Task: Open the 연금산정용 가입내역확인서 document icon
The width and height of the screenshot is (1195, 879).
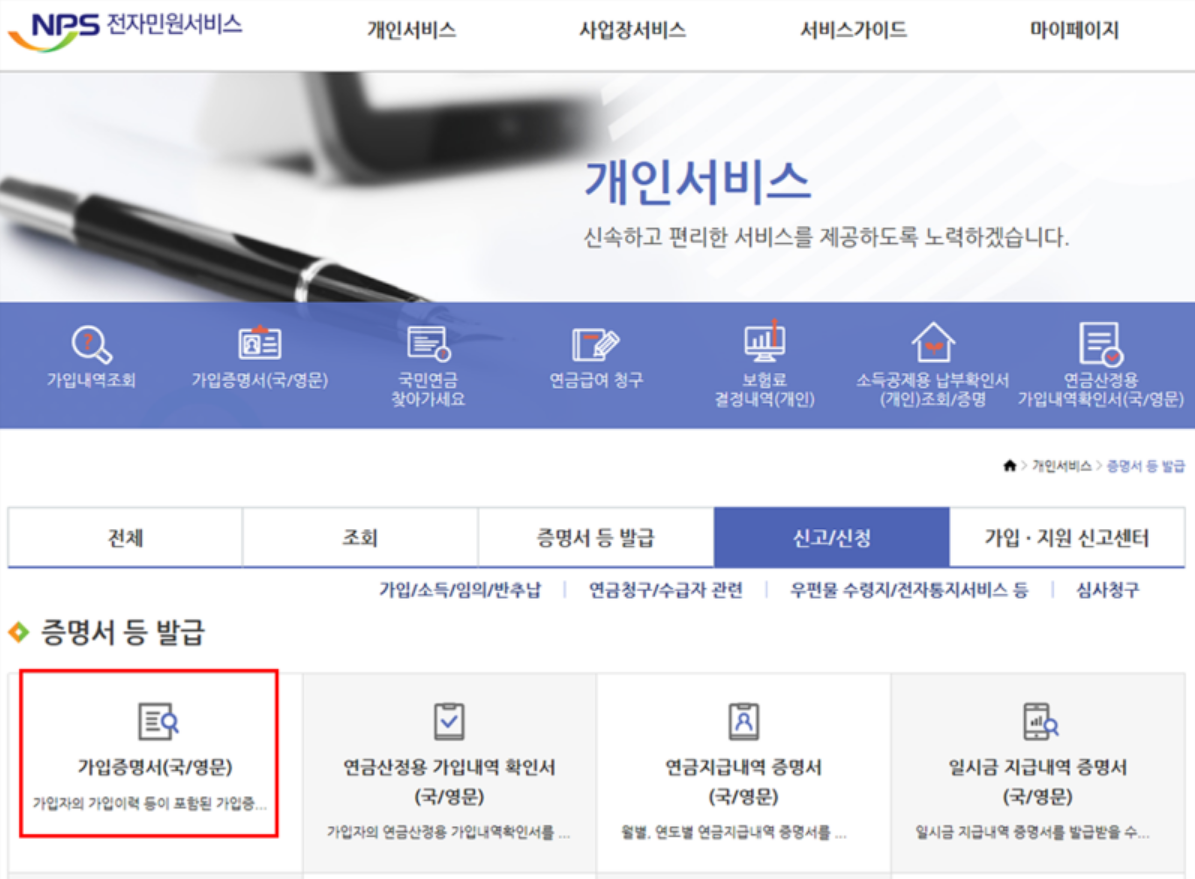Action: (1100, 344)
